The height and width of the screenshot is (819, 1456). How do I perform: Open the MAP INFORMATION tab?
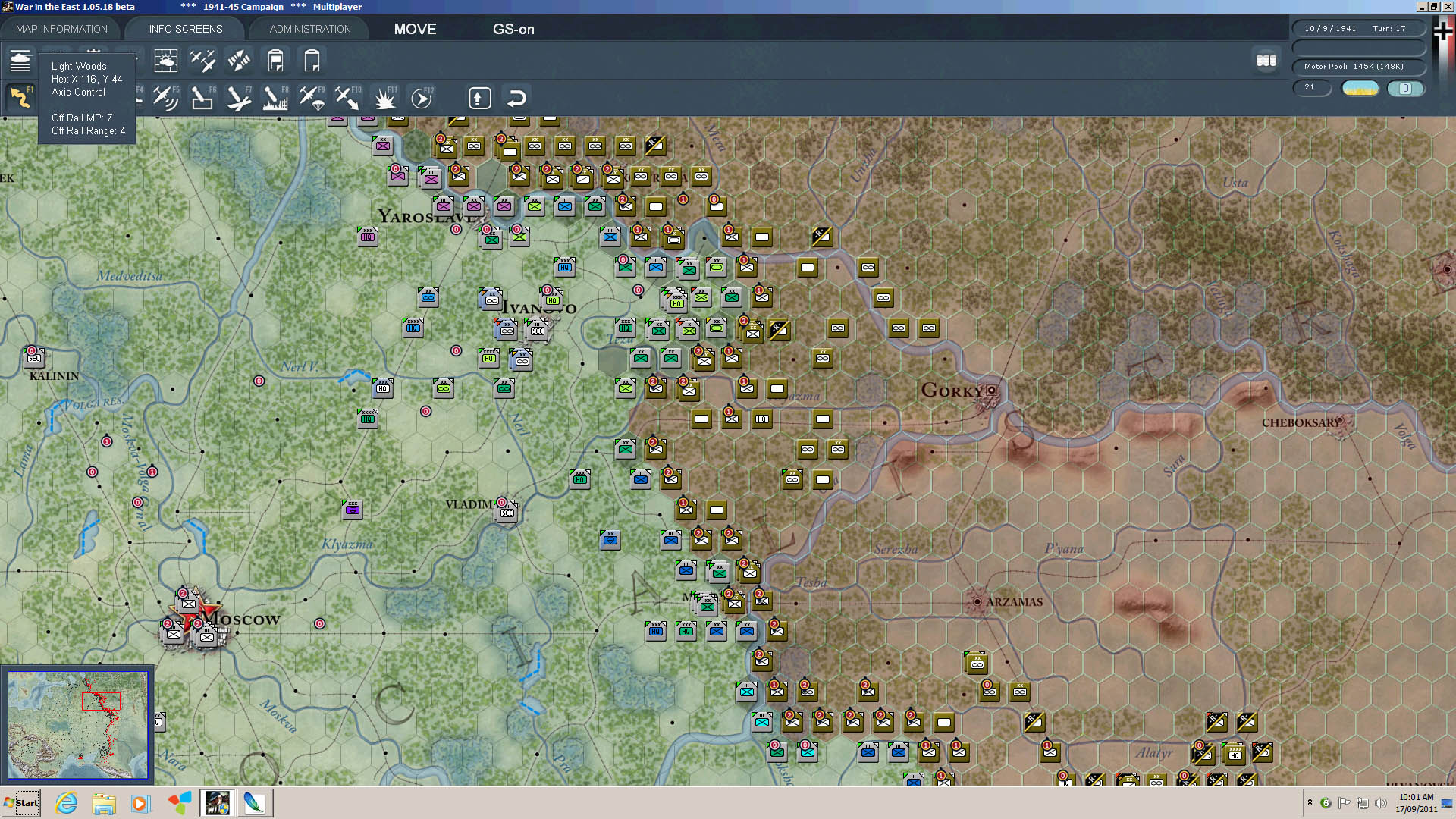61,29
